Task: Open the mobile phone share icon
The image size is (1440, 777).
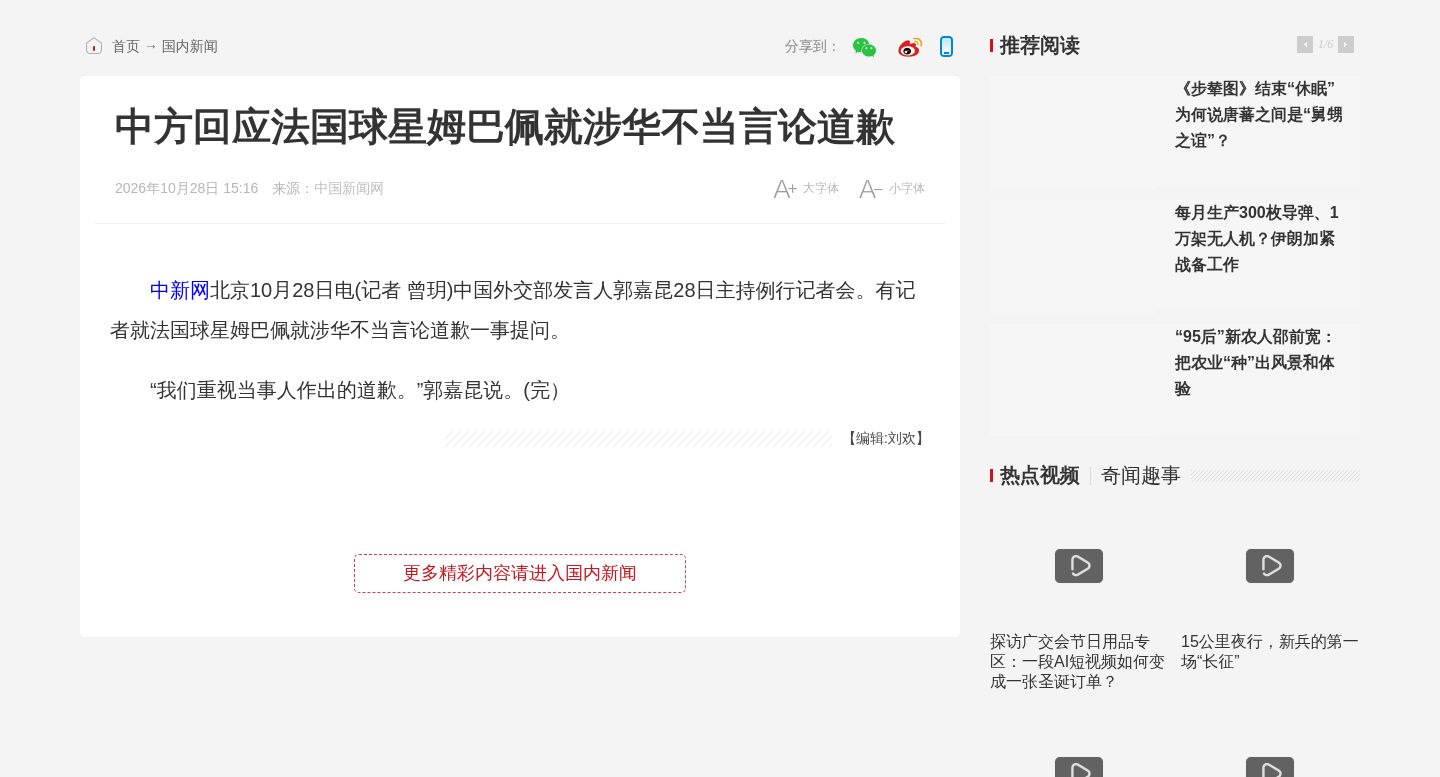Action: [x=946, y=47]
